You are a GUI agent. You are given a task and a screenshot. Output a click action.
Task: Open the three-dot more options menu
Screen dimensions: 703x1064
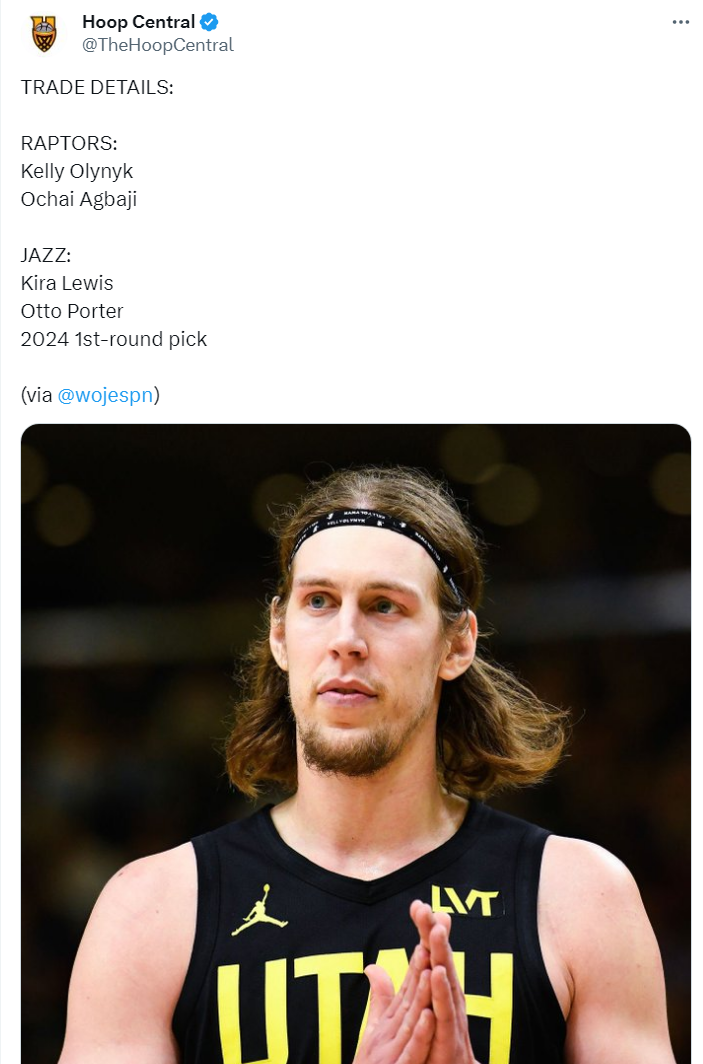click(681, 22)
